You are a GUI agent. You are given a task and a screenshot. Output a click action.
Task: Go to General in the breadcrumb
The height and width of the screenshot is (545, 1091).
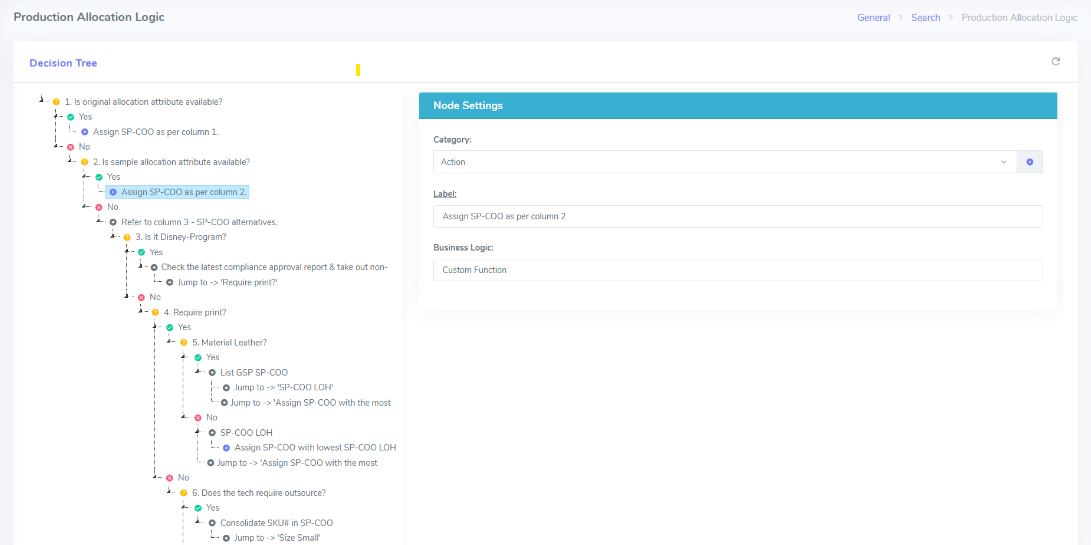click(873, 18)
